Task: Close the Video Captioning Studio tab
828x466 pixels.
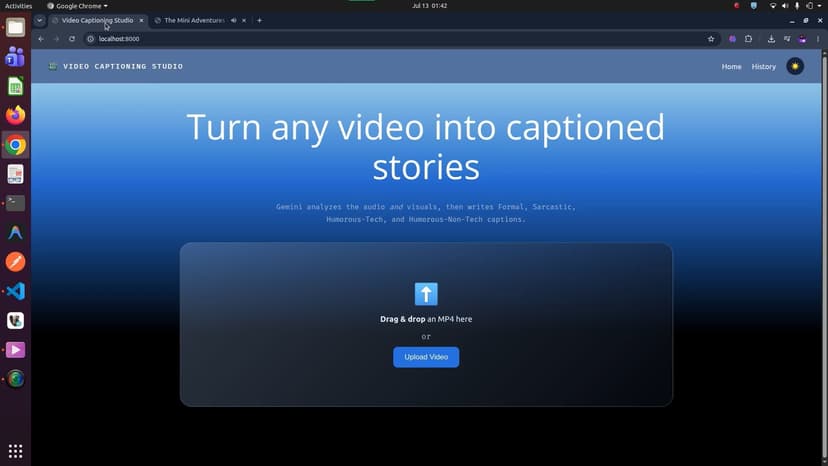Action: [x=141, y=20]
